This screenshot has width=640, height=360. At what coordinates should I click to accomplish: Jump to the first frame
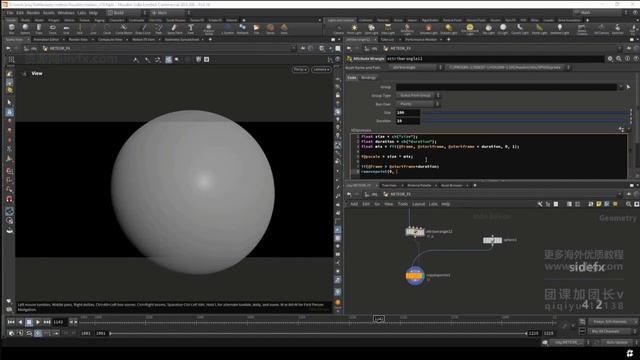[x=11, y=322]
